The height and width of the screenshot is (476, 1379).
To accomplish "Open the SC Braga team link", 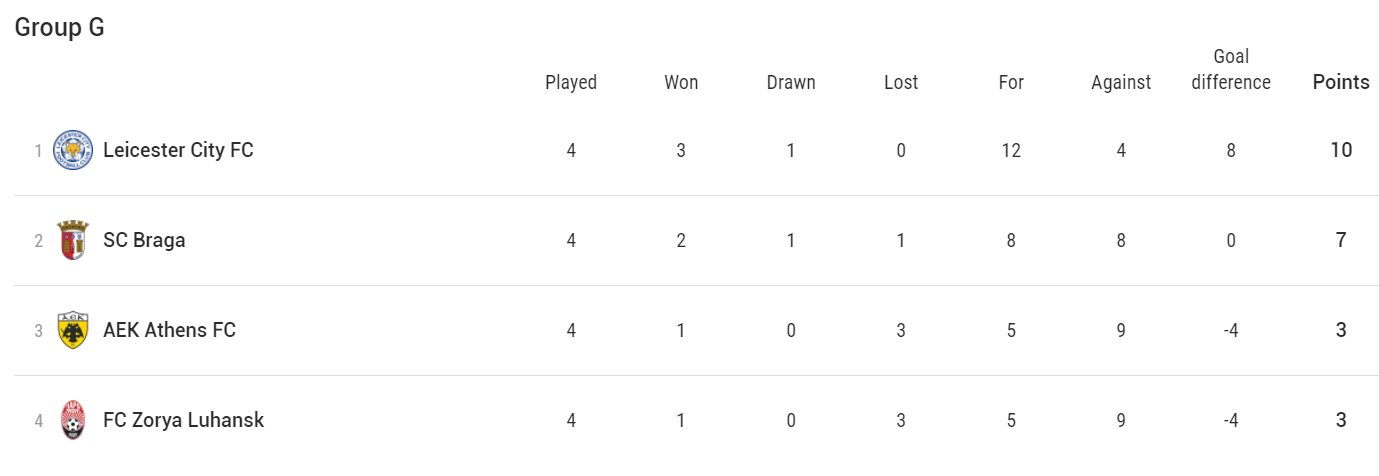I will (x=144, y=240).
